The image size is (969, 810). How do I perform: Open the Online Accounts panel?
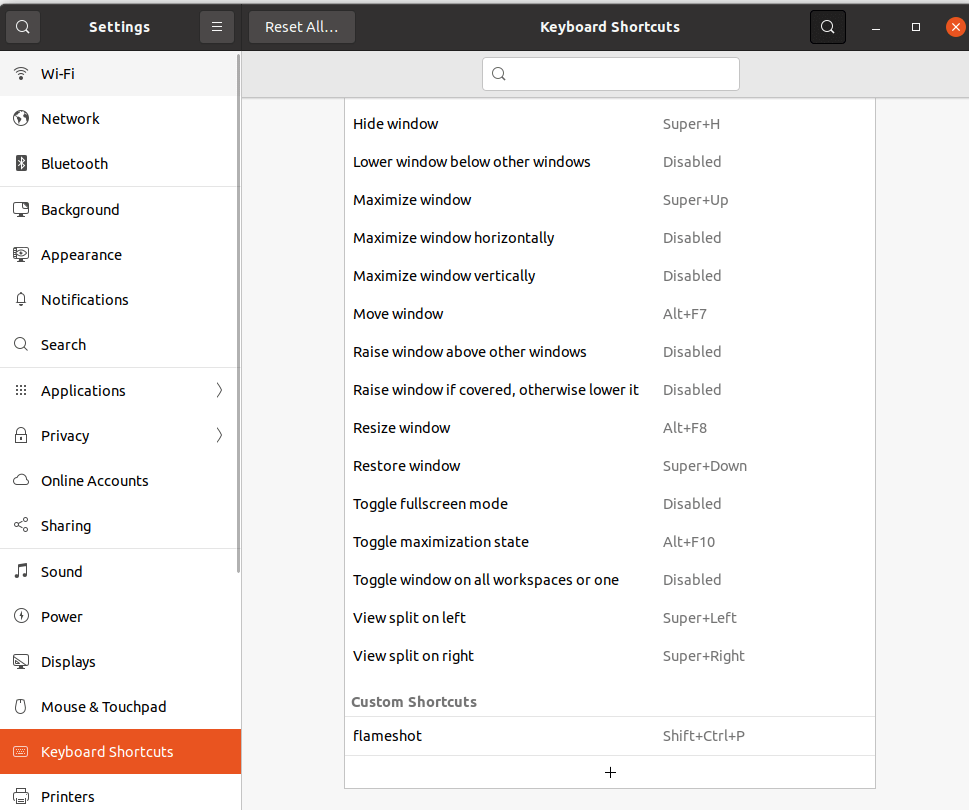[x=94, y=480]
